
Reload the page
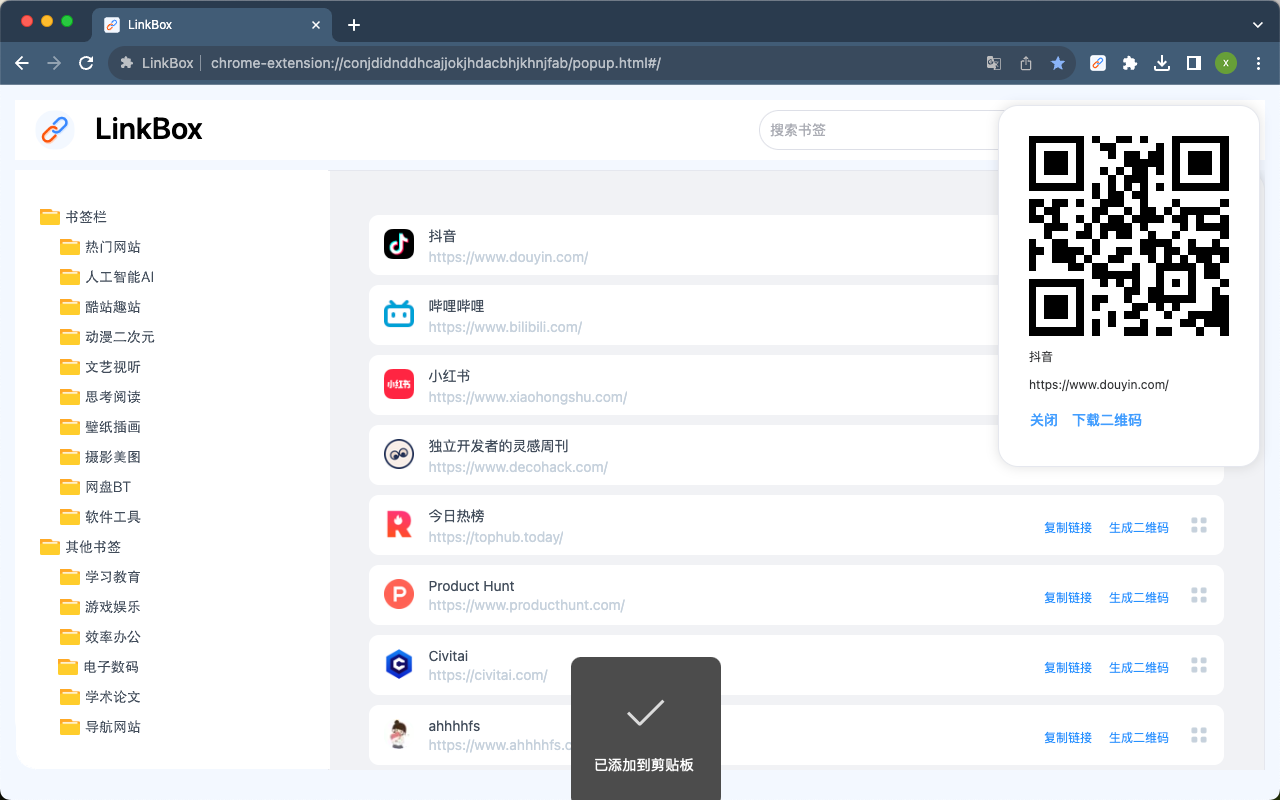click(x=86, y=63)
